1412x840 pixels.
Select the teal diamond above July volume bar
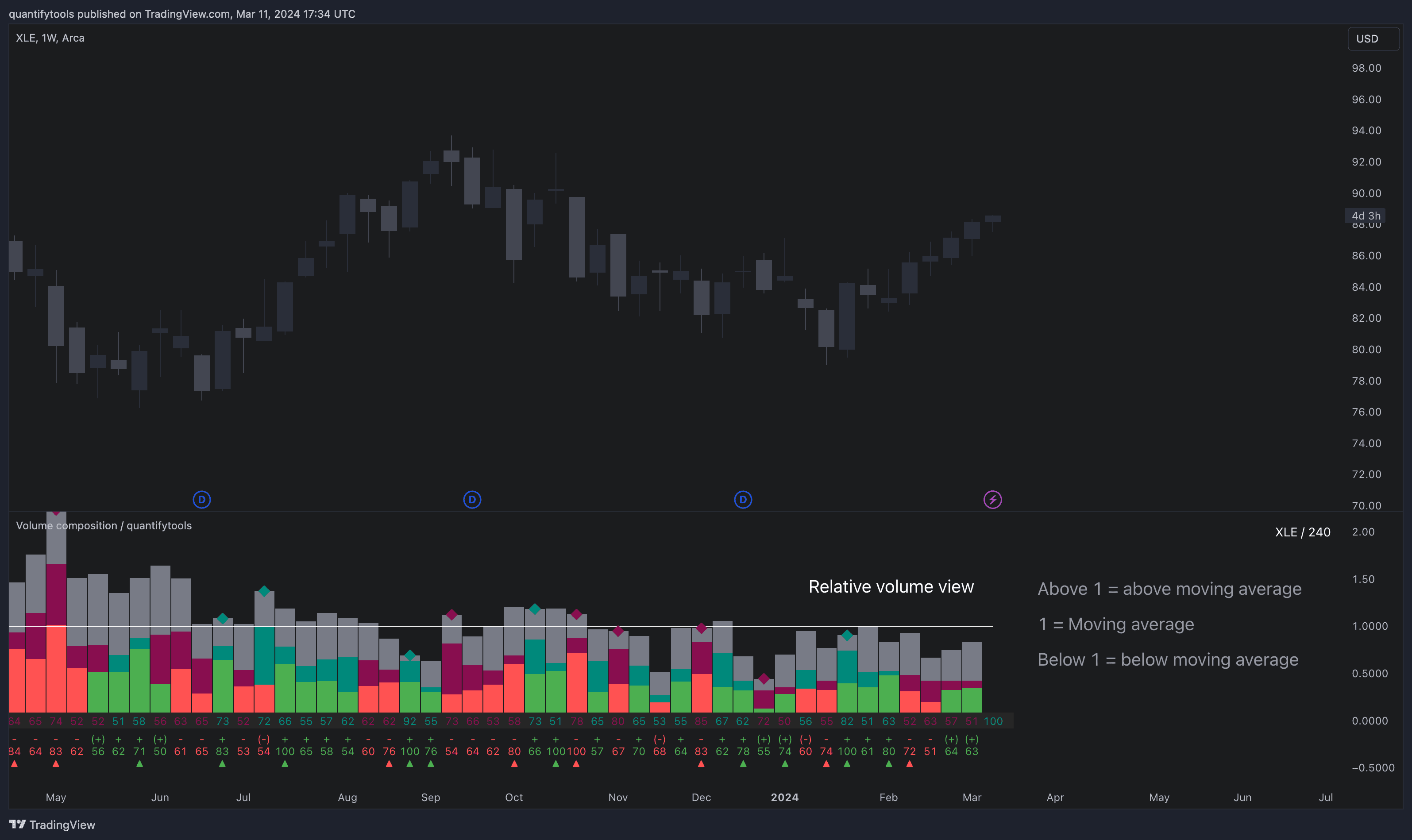click(264, 592)
